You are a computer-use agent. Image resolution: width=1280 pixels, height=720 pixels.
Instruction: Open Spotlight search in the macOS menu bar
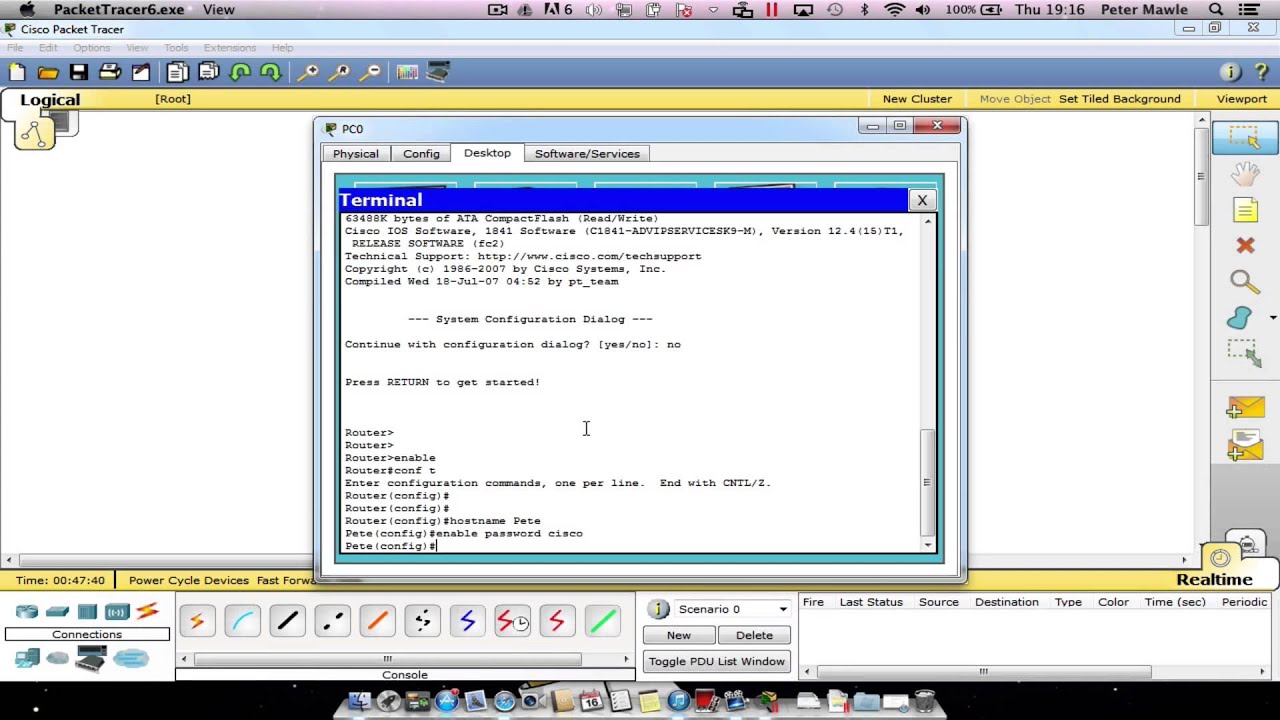pos(1216,10)
